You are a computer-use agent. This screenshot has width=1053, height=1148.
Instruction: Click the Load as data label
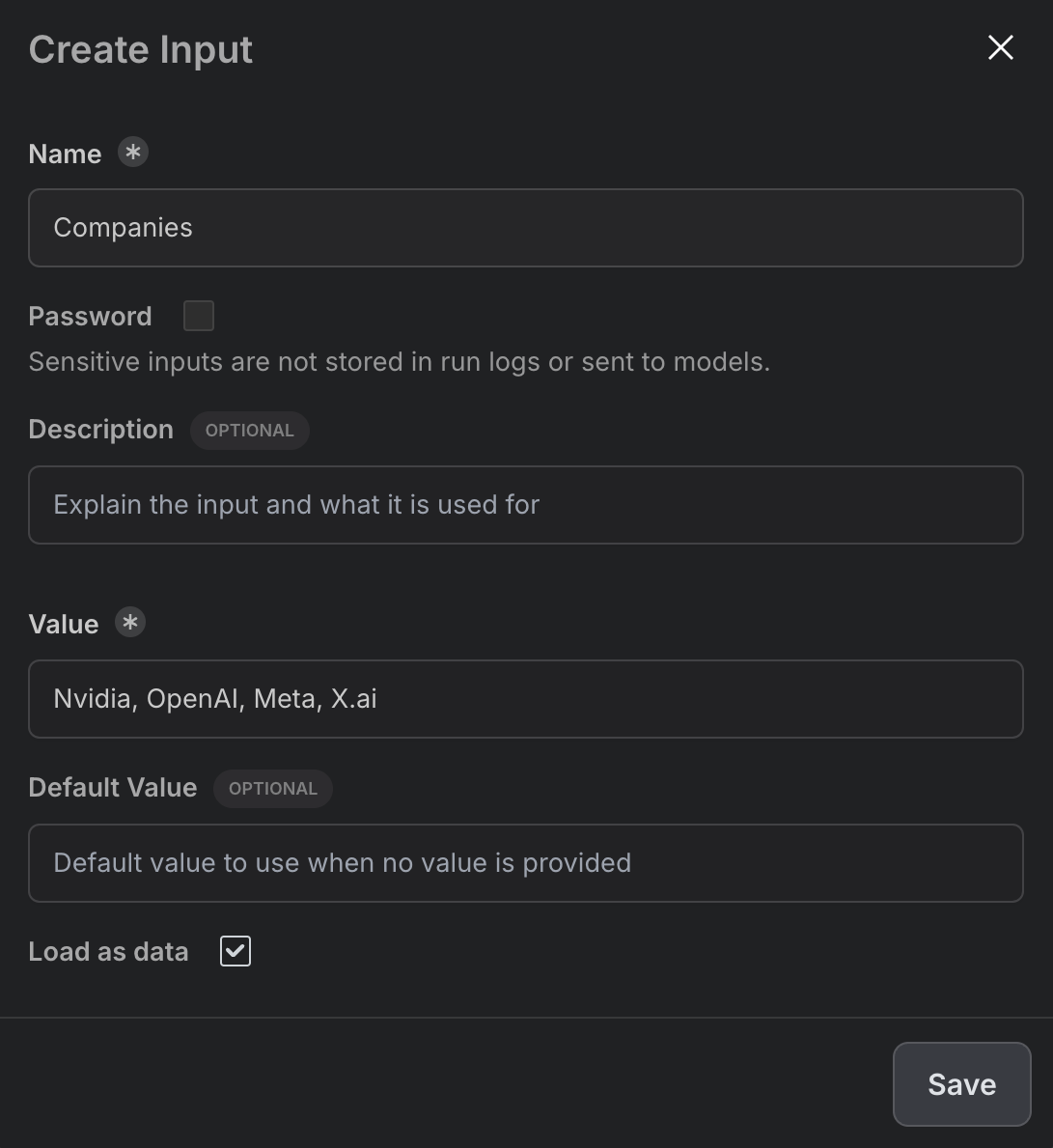point(108,951)
